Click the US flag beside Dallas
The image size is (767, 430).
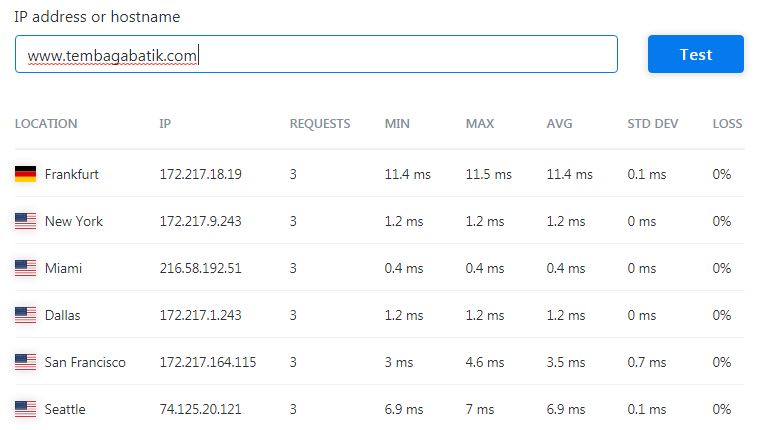point(25,315)
